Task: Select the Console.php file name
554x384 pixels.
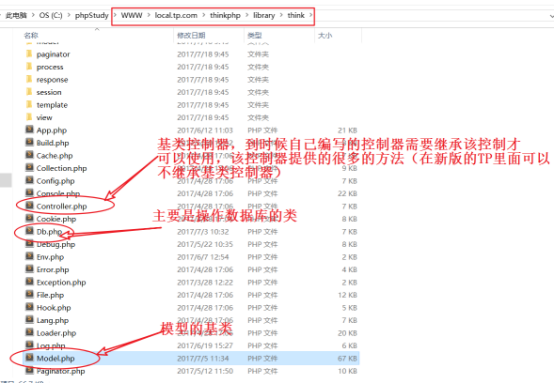Action: pos(58,193)
